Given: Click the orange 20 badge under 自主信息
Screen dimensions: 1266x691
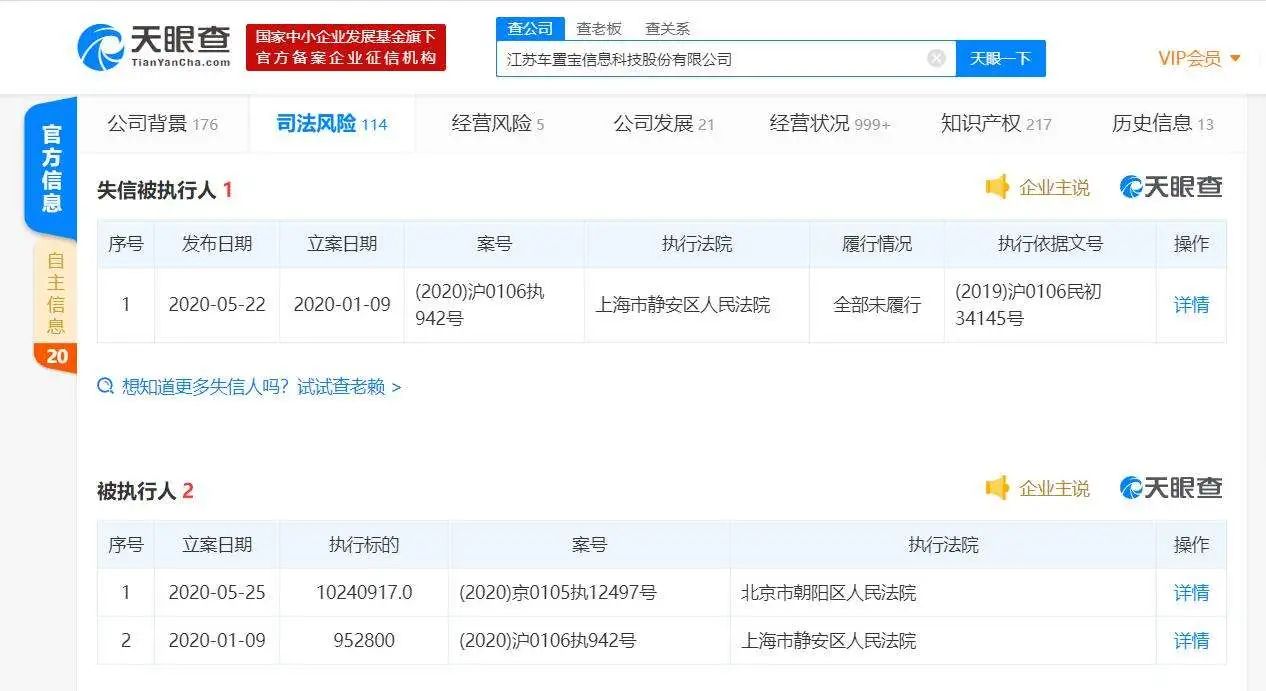Looking at the screenshot, I should 56,357.
